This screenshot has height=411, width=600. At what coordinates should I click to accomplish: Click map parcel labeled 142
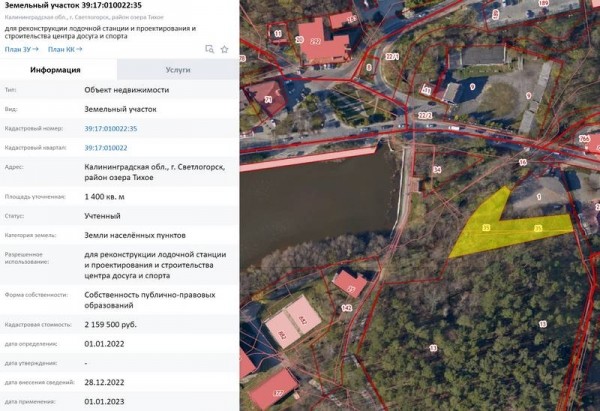pyautogui.click(x=347, y=308)
